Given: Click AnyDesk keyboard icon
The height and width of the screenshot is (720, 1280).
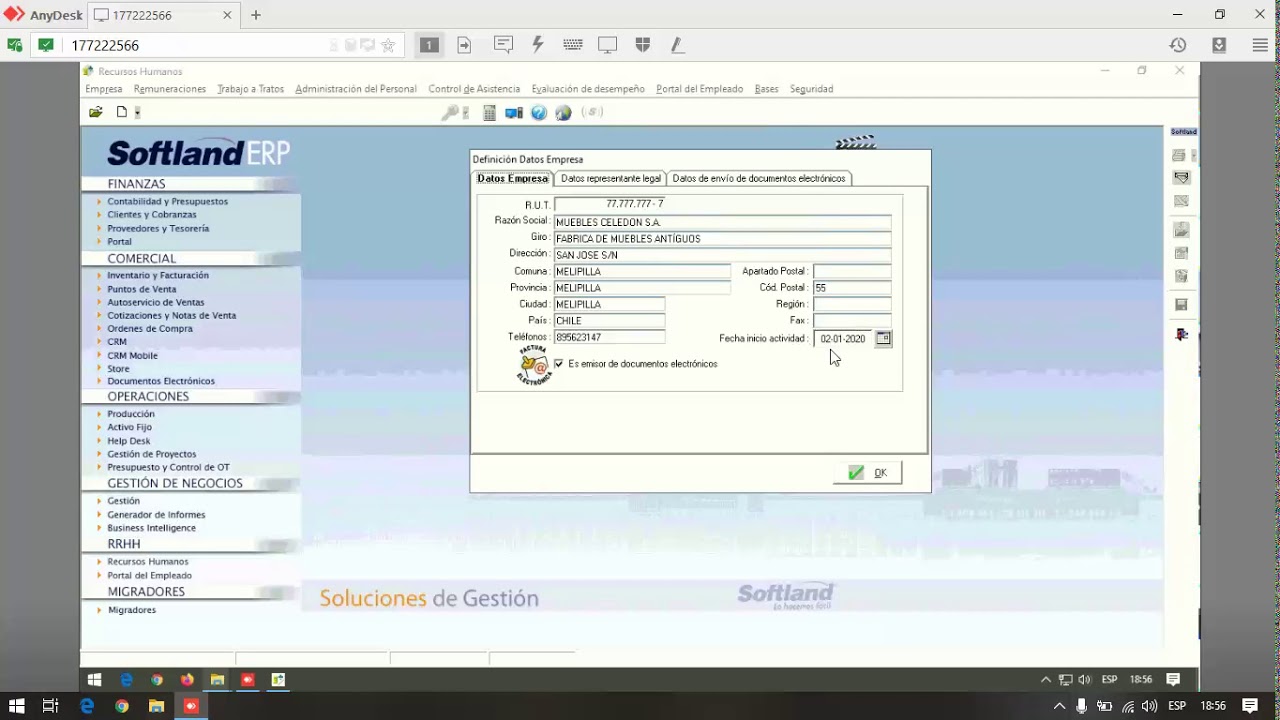Looking at the screenshot, I should click(x=573, y=45).
